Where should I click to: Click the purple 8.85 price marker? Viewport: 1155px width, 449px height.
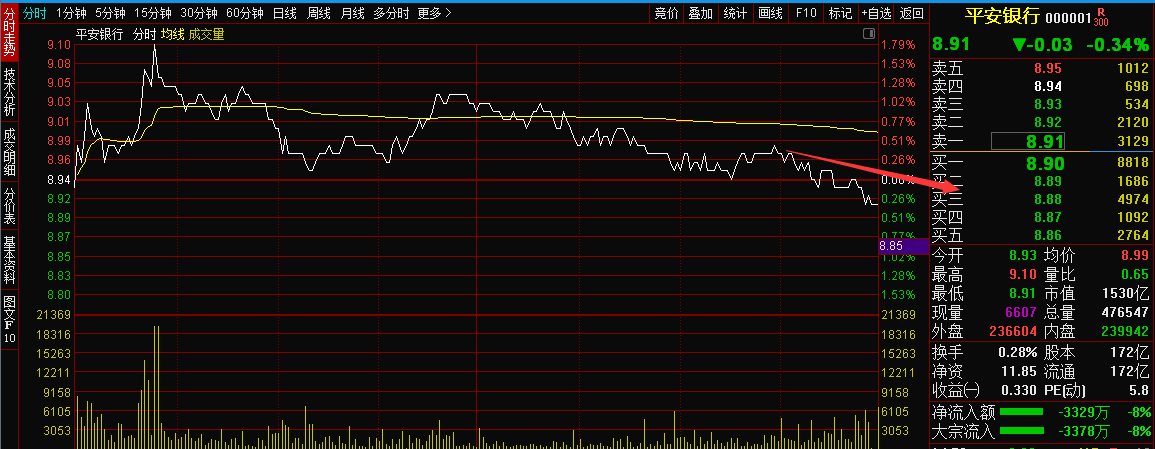tap(904, 247)
